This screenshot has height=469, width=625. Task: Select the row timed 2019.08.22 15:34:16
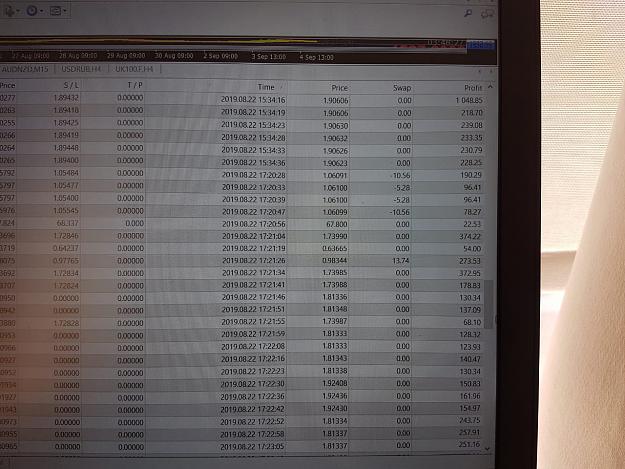[242, 100]
